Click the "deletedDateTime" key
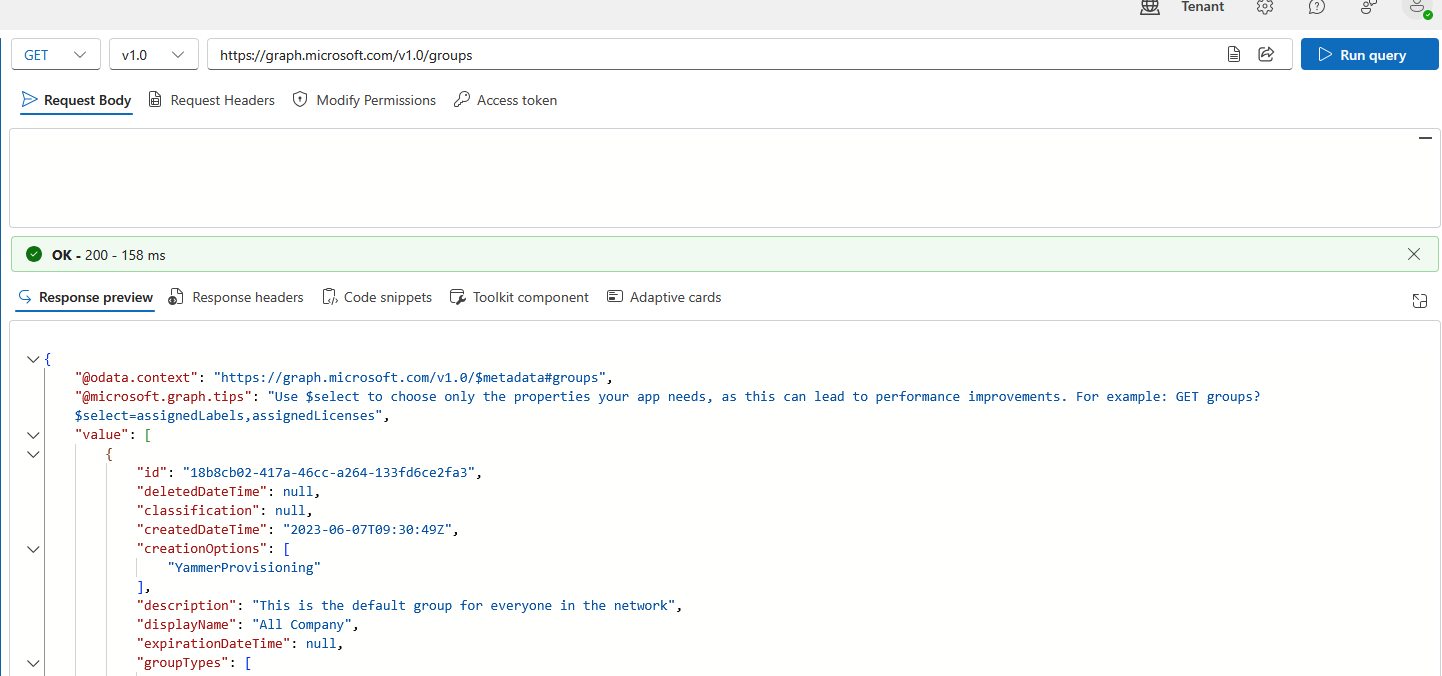This screenshot has width=1442, height=676. (203, 492)
